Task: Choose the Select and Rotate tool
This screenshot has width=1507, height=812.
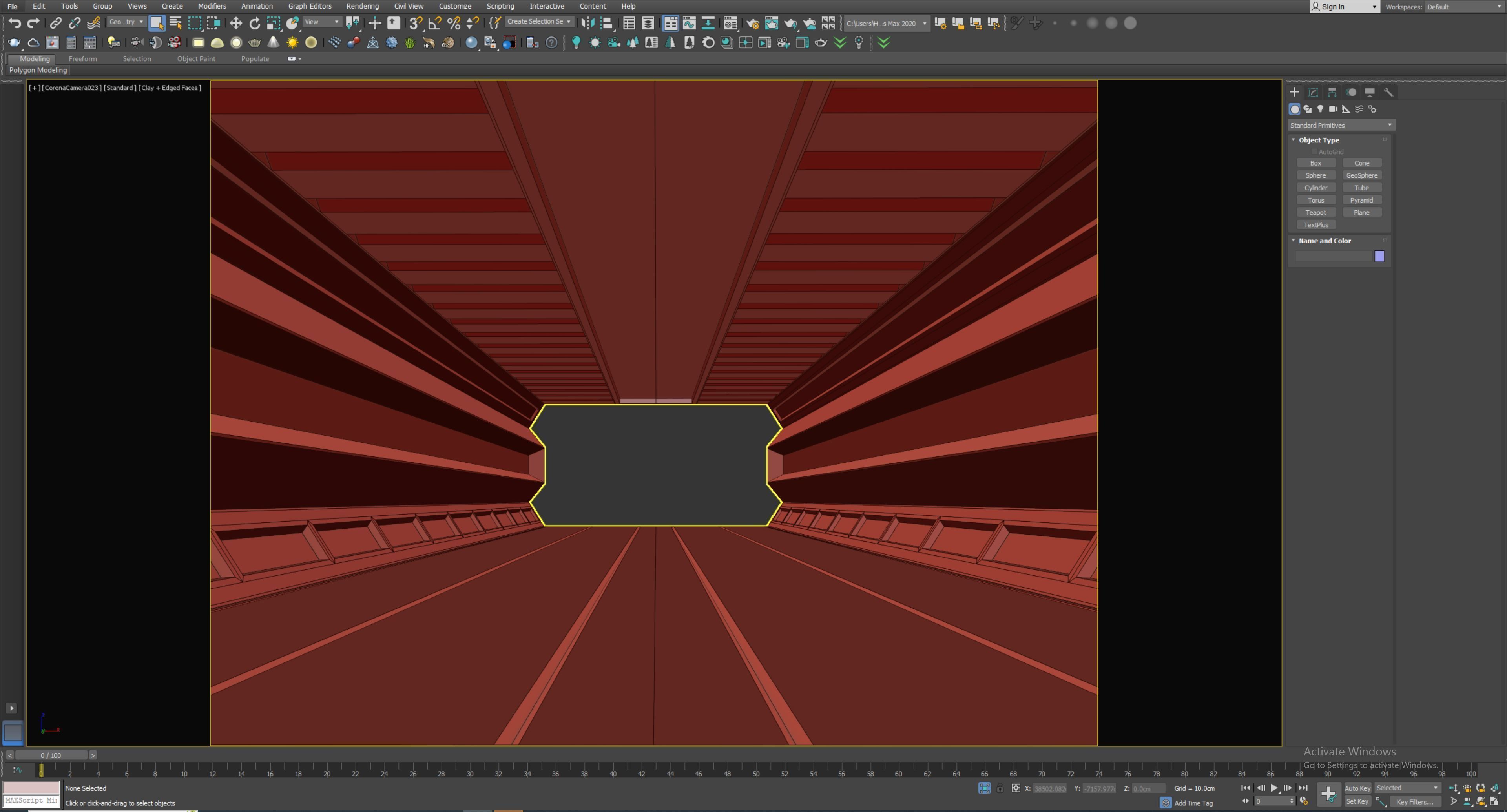Action: [254, 24]
